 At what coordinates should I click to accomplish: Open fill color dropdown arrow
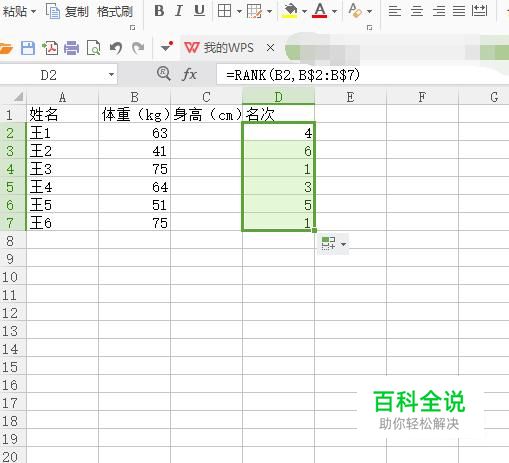tap(304, 12)
